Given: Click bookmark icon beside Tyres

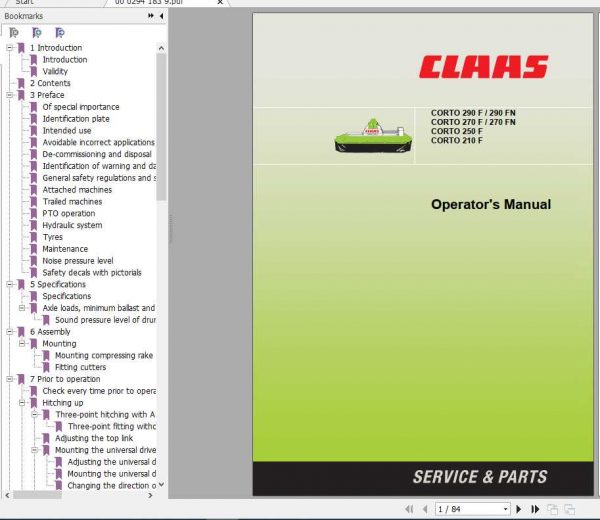Looking at the screenshot, I should [34, 238].
